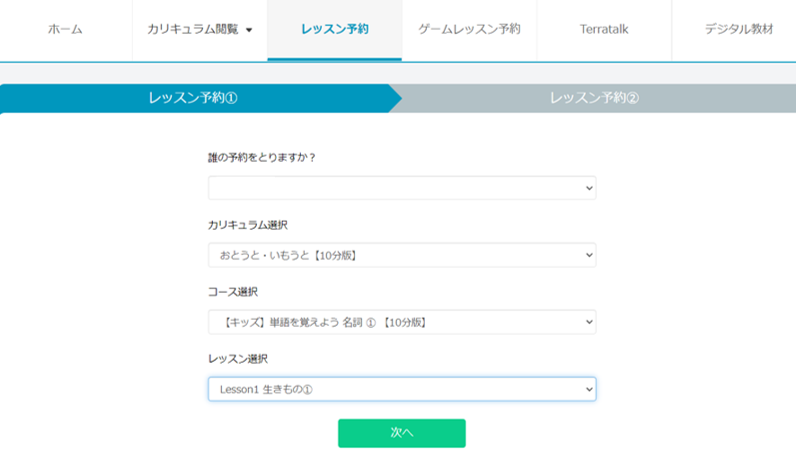Navigate to the デジタル教材 tab
This screenshot has width=797, height=475.
tap(738, 30)
